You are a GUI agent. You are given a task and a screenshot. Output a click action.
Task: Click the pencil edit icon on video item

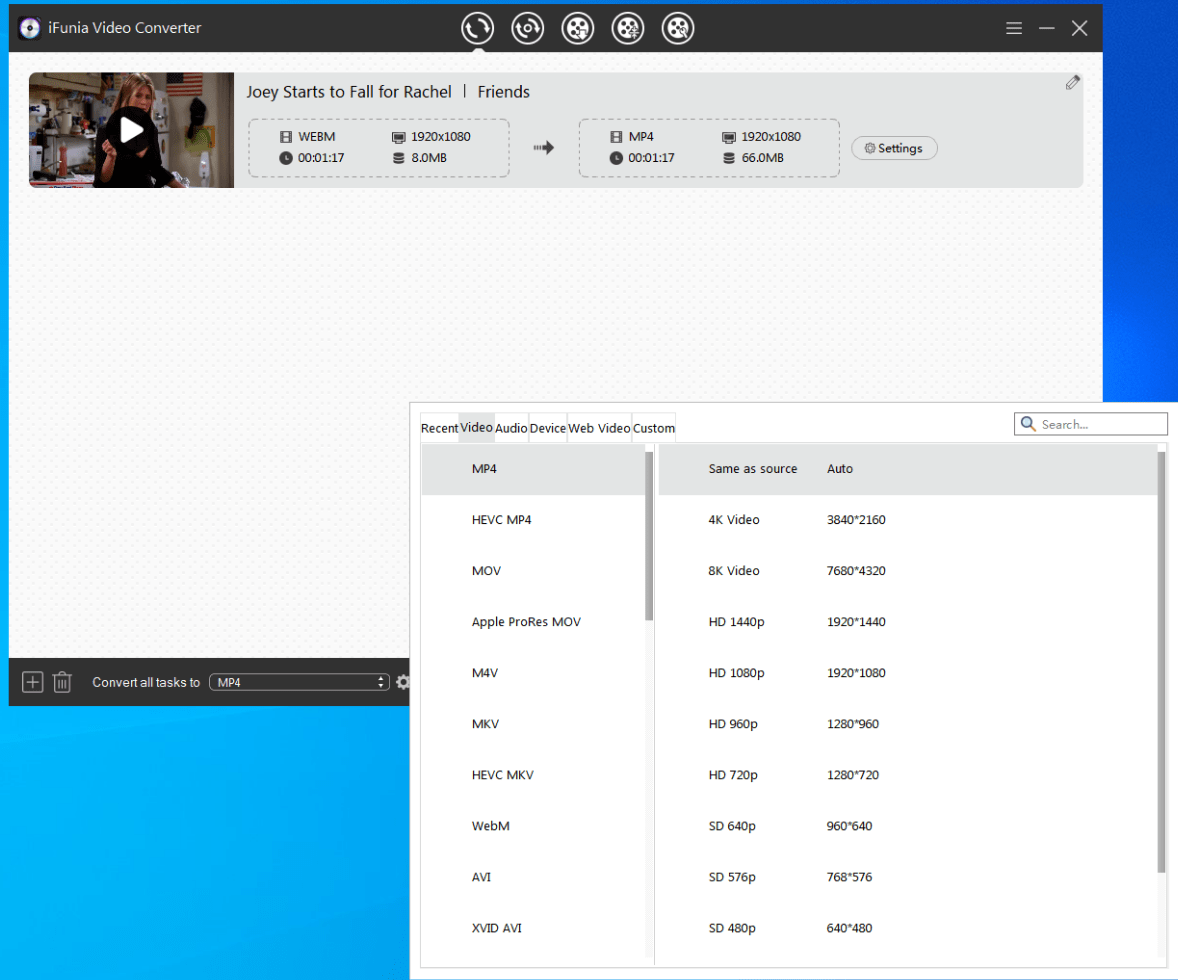tap(1073, 83)
